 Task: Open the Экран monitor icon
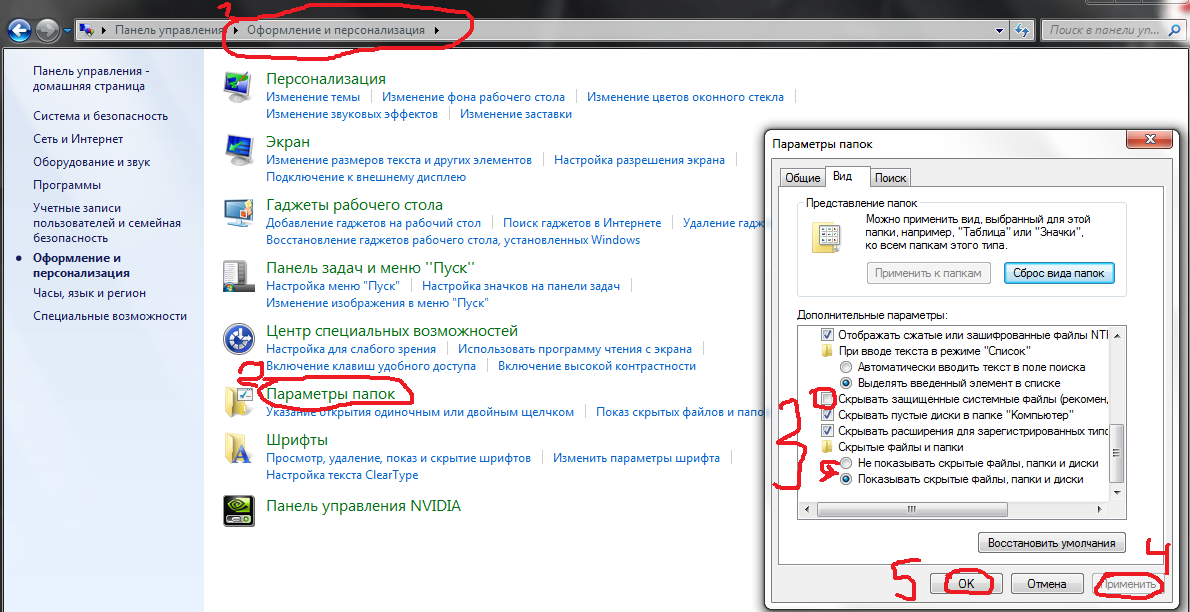[x=238, y=150]
